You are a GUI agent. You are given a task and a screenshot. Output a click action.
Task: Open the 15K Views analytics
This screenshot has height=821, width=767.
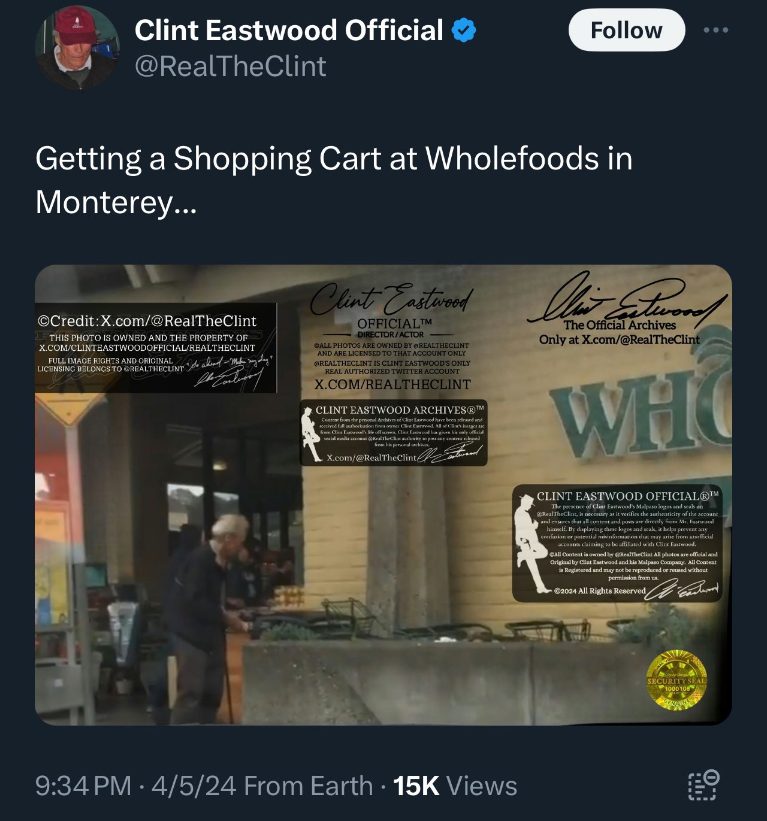point(455,786)
